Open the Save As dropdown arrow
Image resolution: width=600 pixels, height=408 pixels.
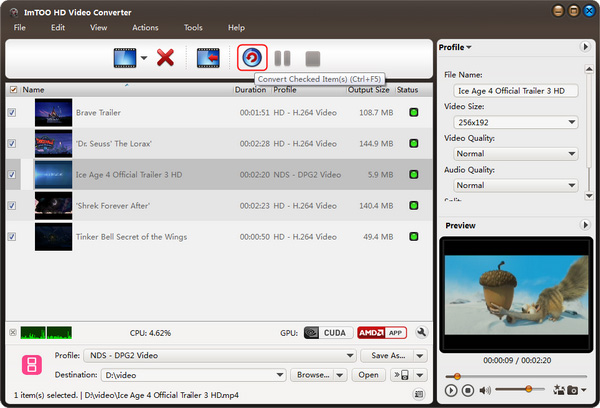click(x=420, y=356)
